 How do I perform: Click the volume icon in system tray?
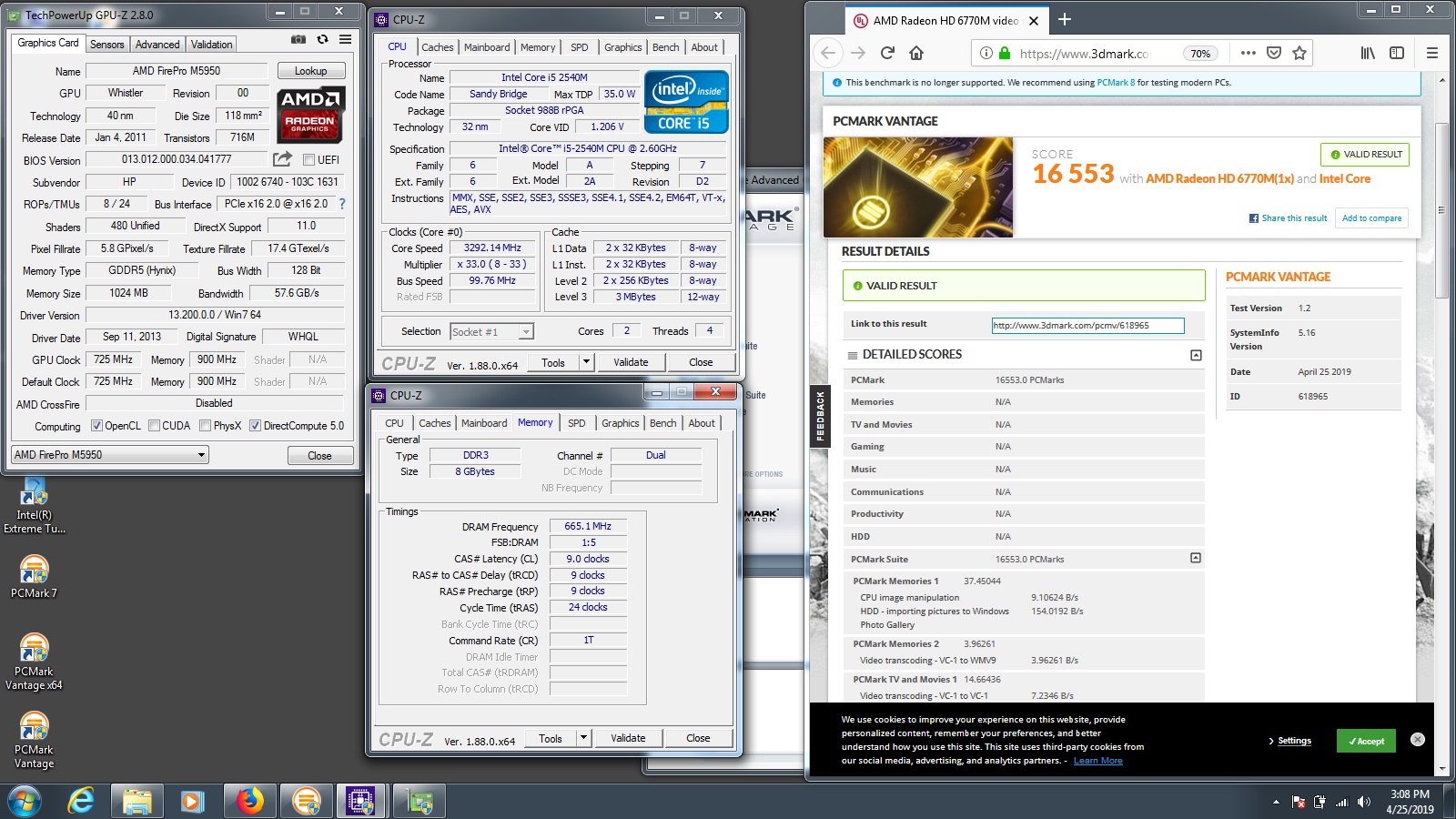point(1363,802)
